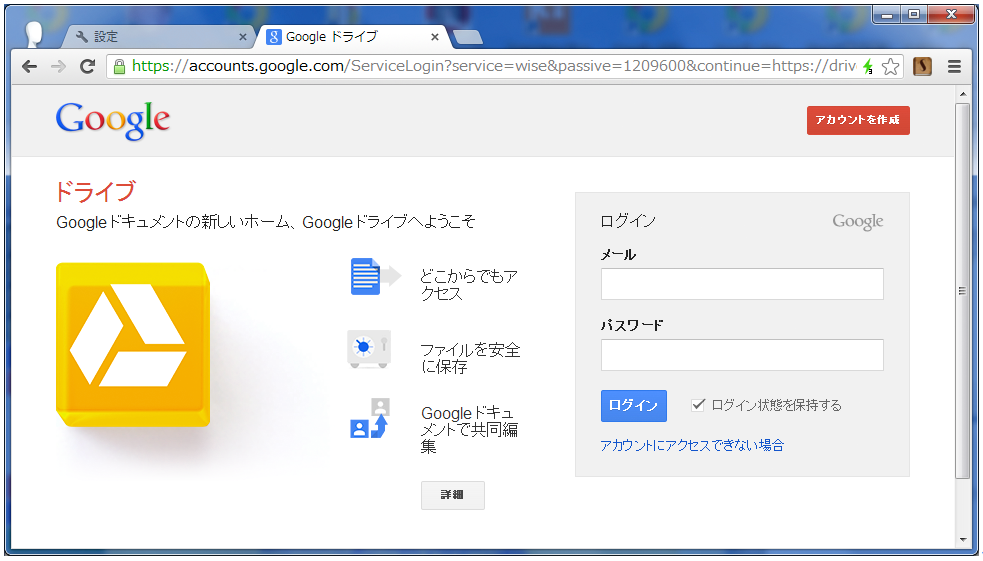The width and height of the screenshot is (983, 561).
Task: Close the Google ドライブ tab
Action: [x=434, y=38]
